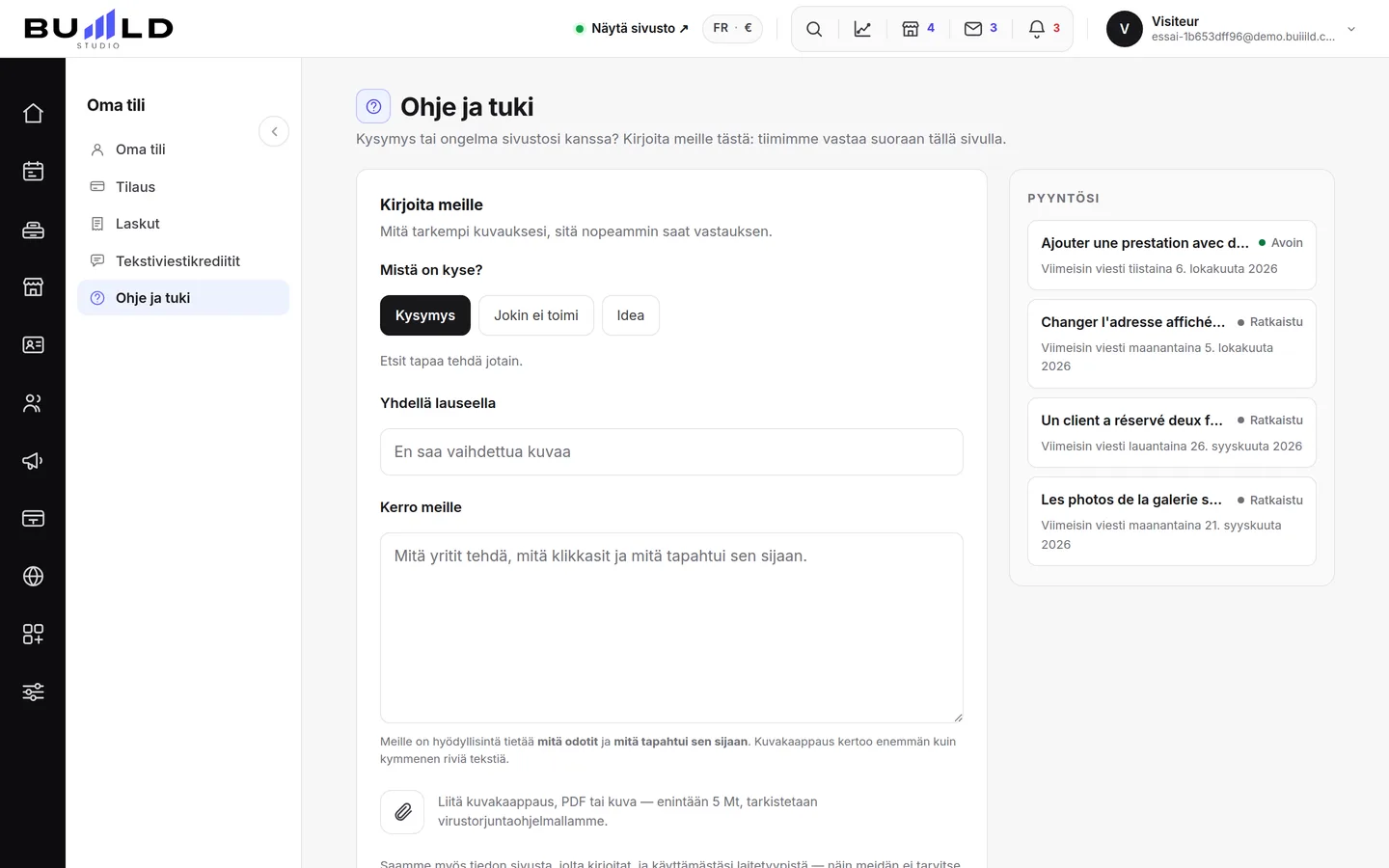Open the Tilaus menu item
The image size is (1389, 868).
point(183,187)
